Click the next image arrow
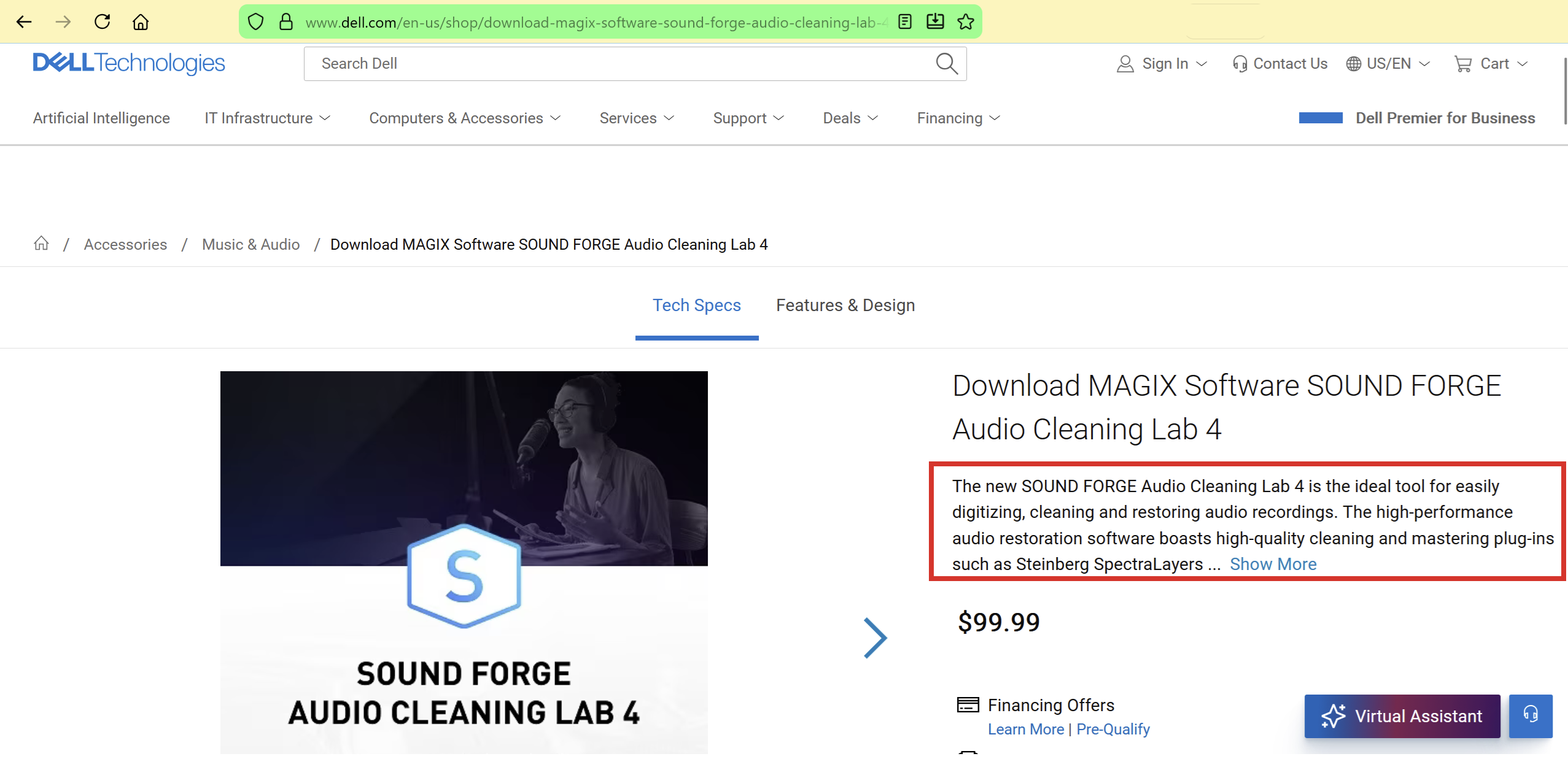This screenshot has width=1568, height=759. click(x=875, y=638)
